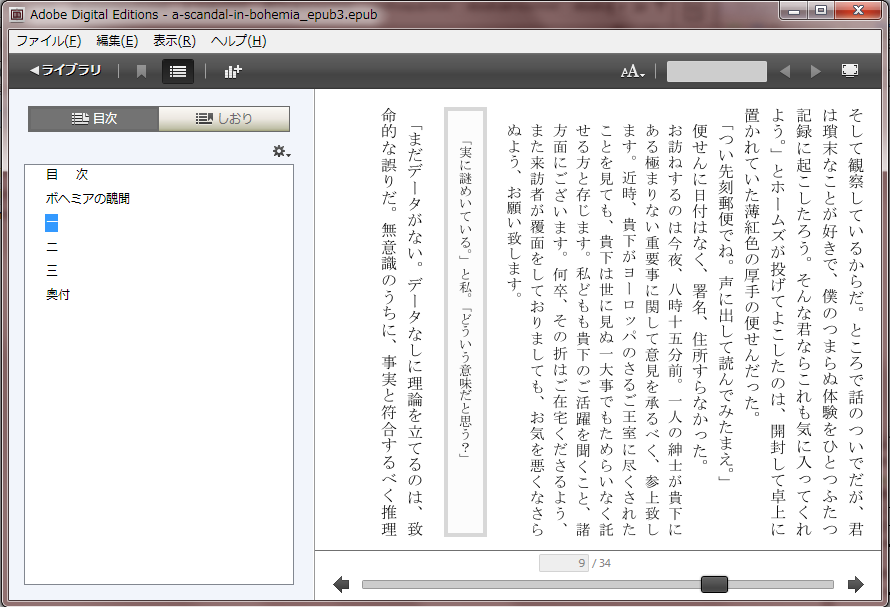This screenshot has height=607, width=890.
Task: Open the gear options dropdown in panel
Action: coord(281,151)
